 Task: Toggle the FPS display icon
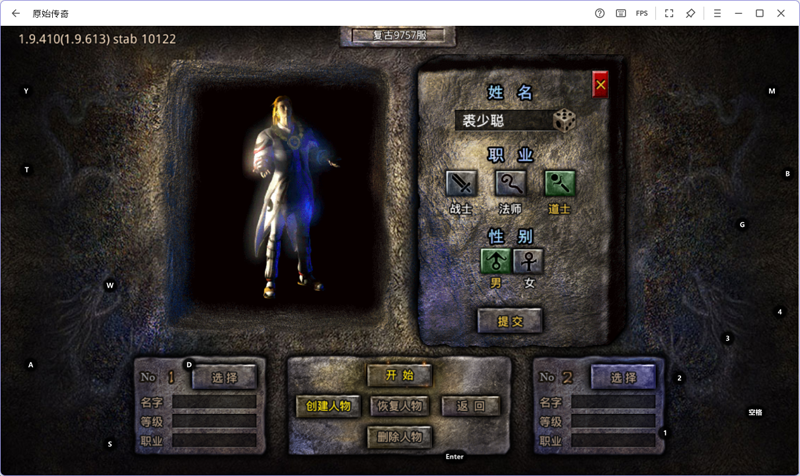coord(642,13)
